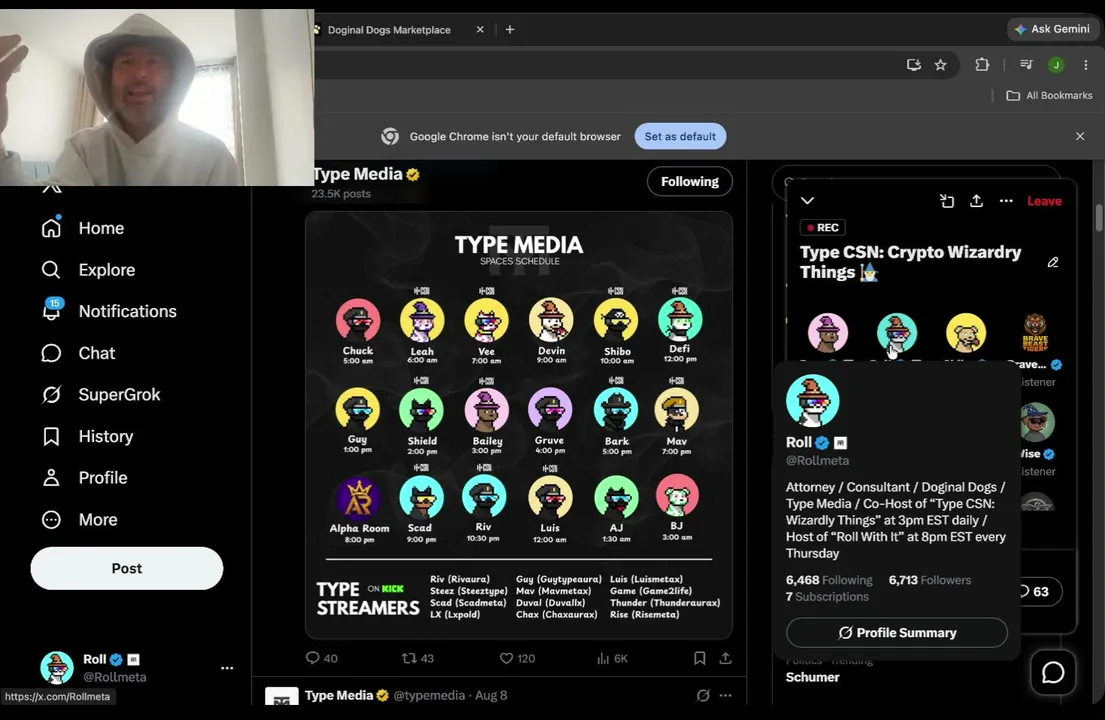This screenshot has height=720, width=1105.
Task: Open Chat in the X sidebar
Action: pyautogui.click(x=78, y=353)
